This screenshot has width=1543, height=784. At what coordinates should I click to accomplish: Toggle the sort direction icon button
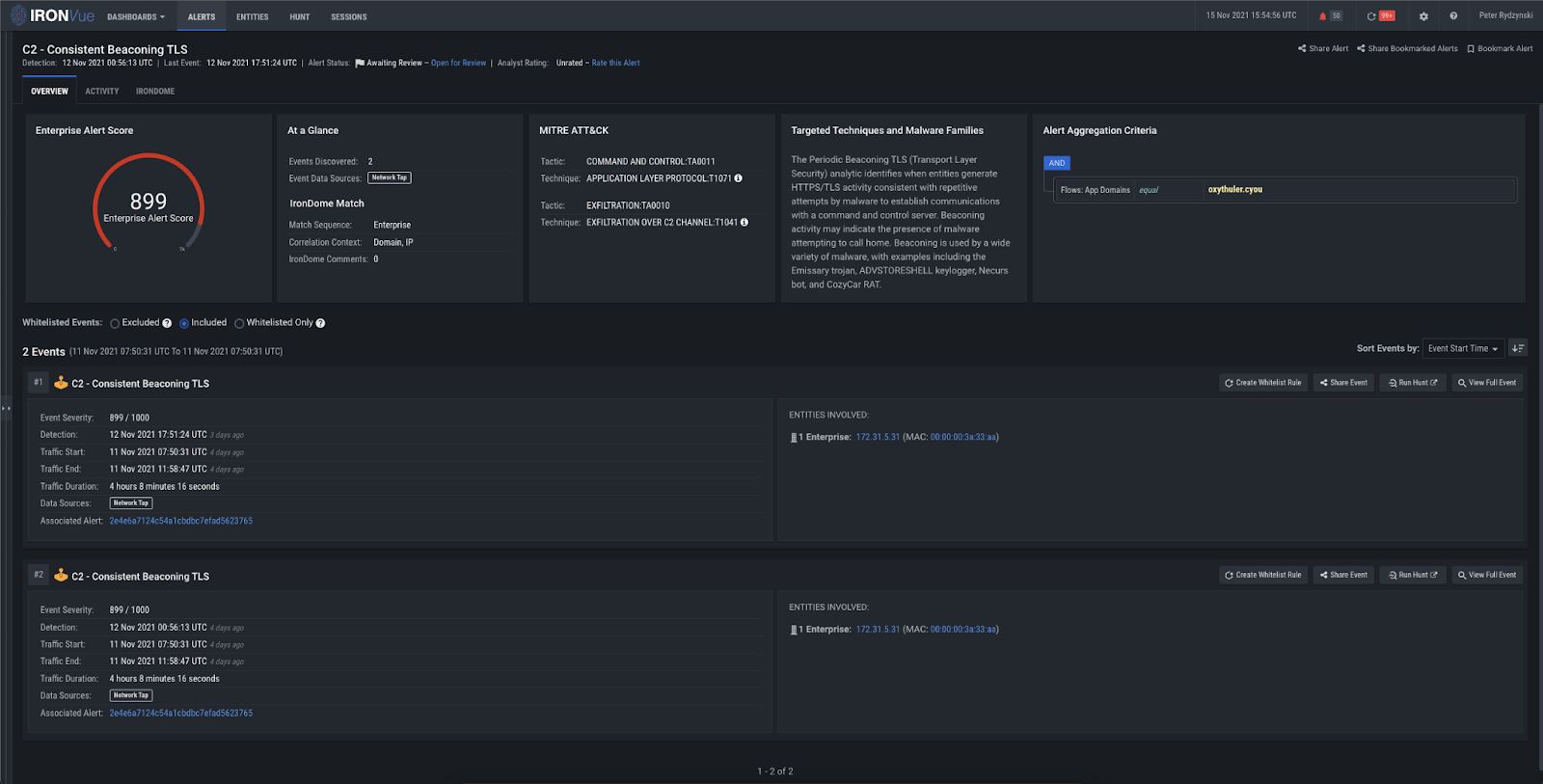1518,348
